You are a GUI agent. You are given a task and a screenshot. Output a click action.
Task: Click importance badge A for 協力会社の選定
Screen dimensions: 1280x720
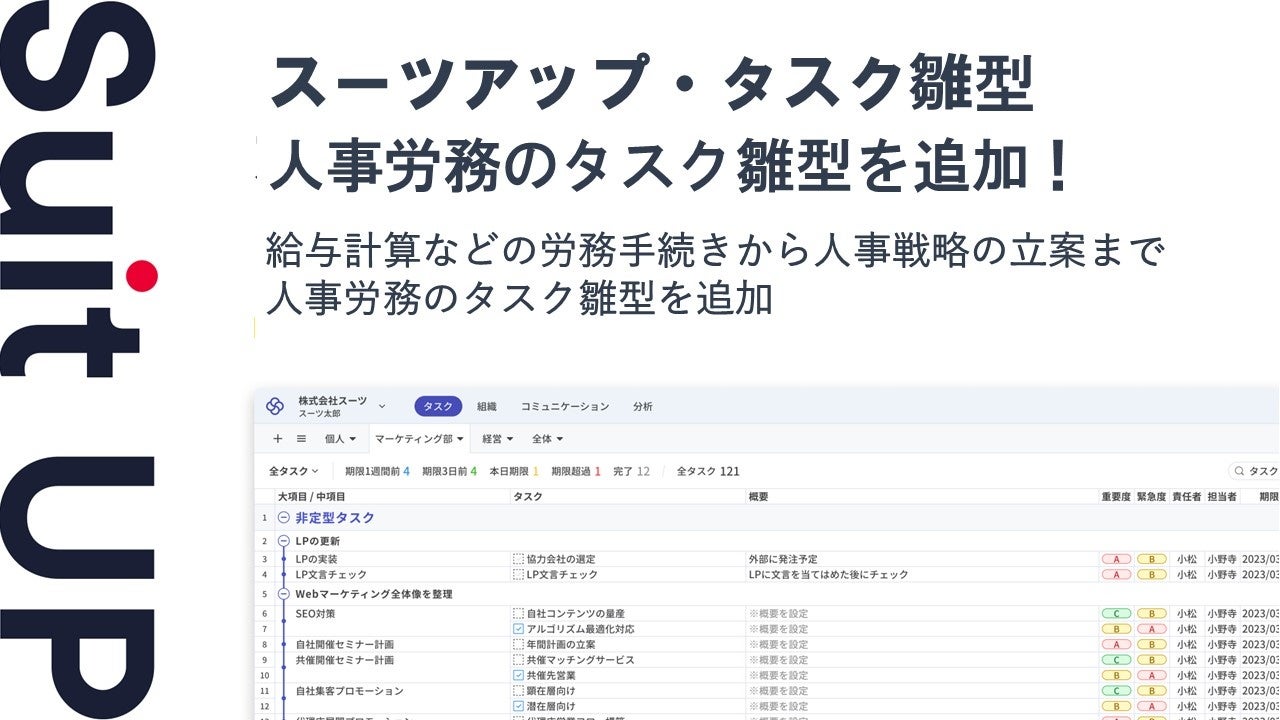(1116, 559)
